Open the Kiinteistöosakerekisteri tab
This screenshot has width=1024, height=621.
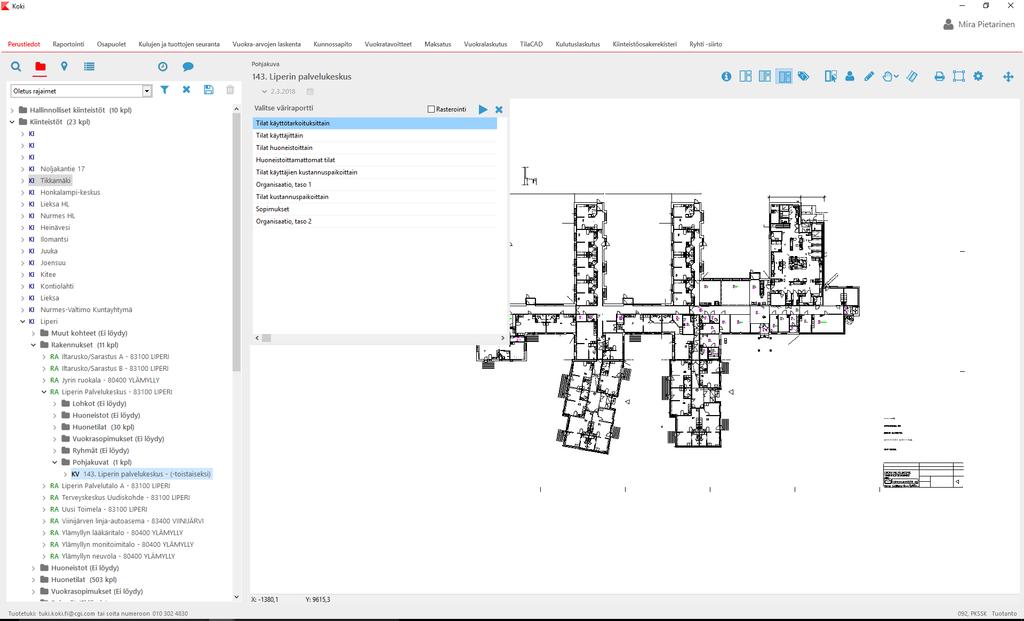pos(645,44)
